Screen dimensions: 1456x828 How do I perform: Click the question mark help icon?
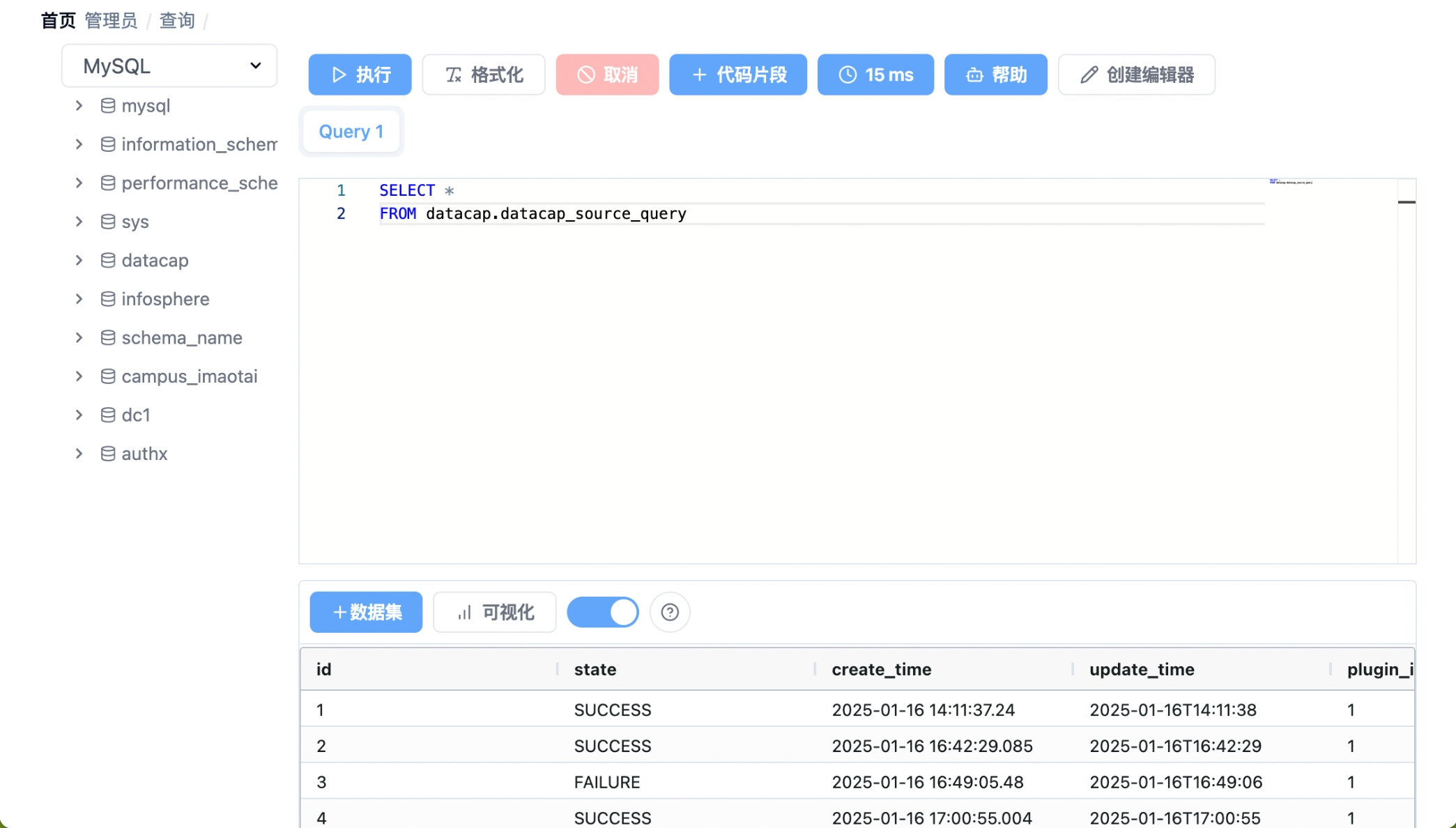coord(670,613)
